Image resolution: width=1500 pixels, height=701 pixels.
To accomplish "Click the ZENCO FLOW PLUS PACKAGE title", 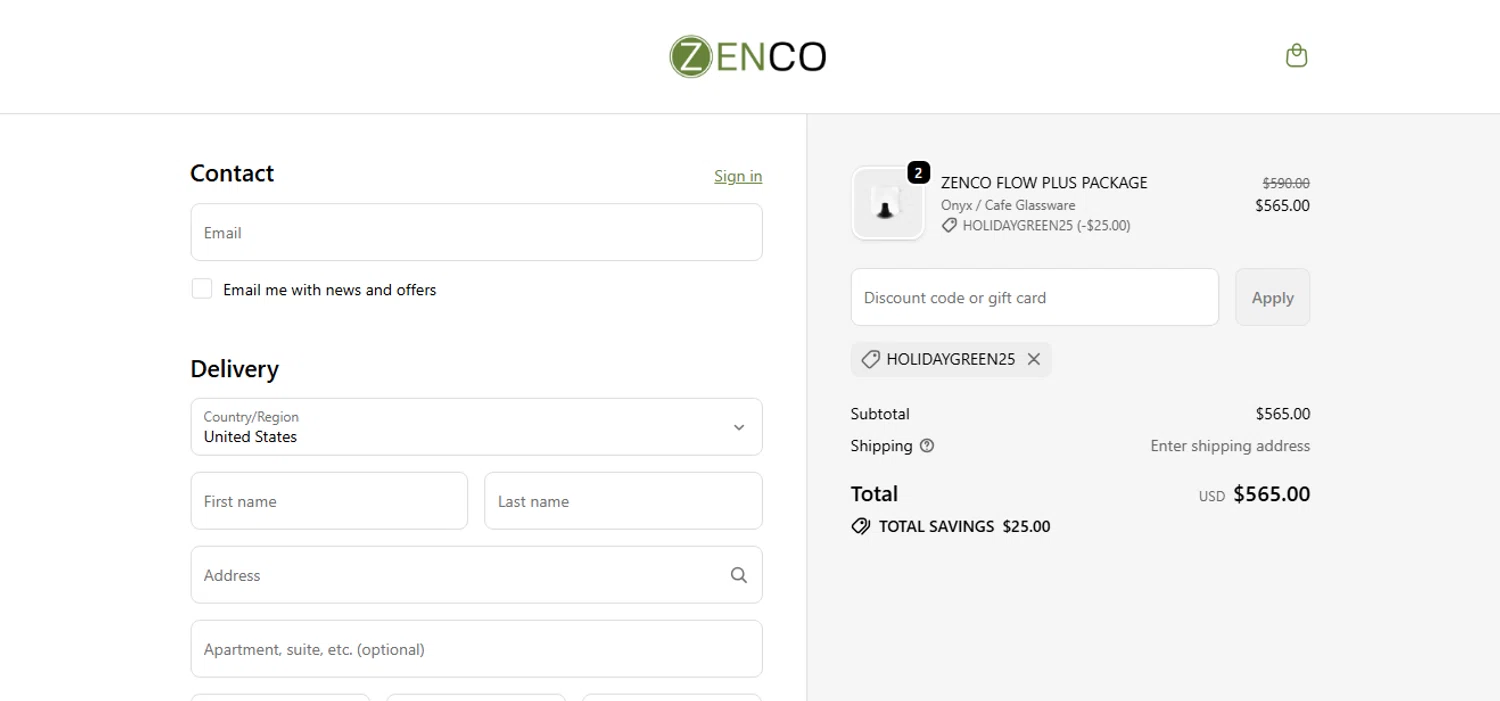I will click(x=1044, y=183).
